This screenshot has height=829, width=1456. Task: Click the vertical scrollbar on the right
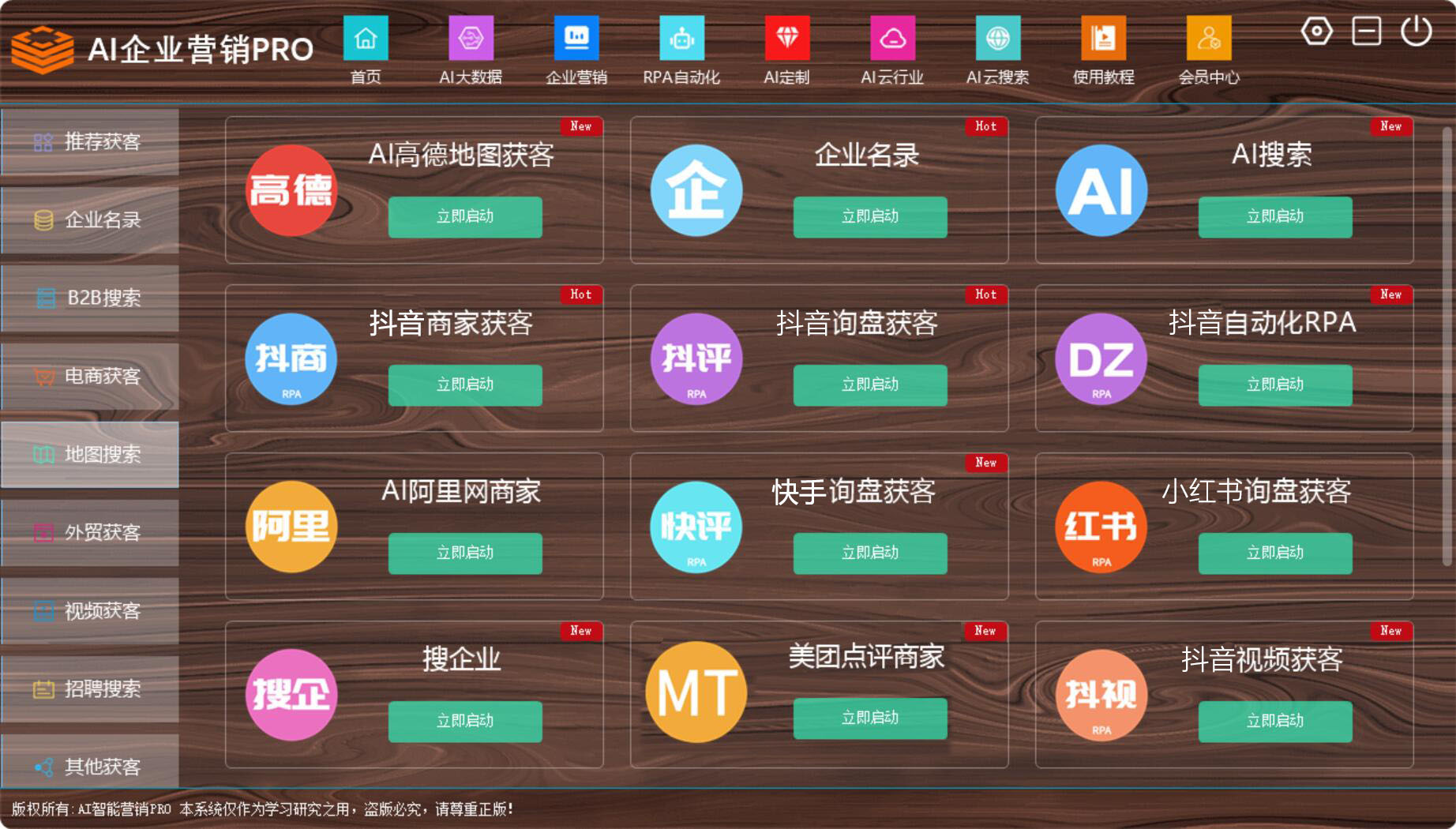[1447, 346]
